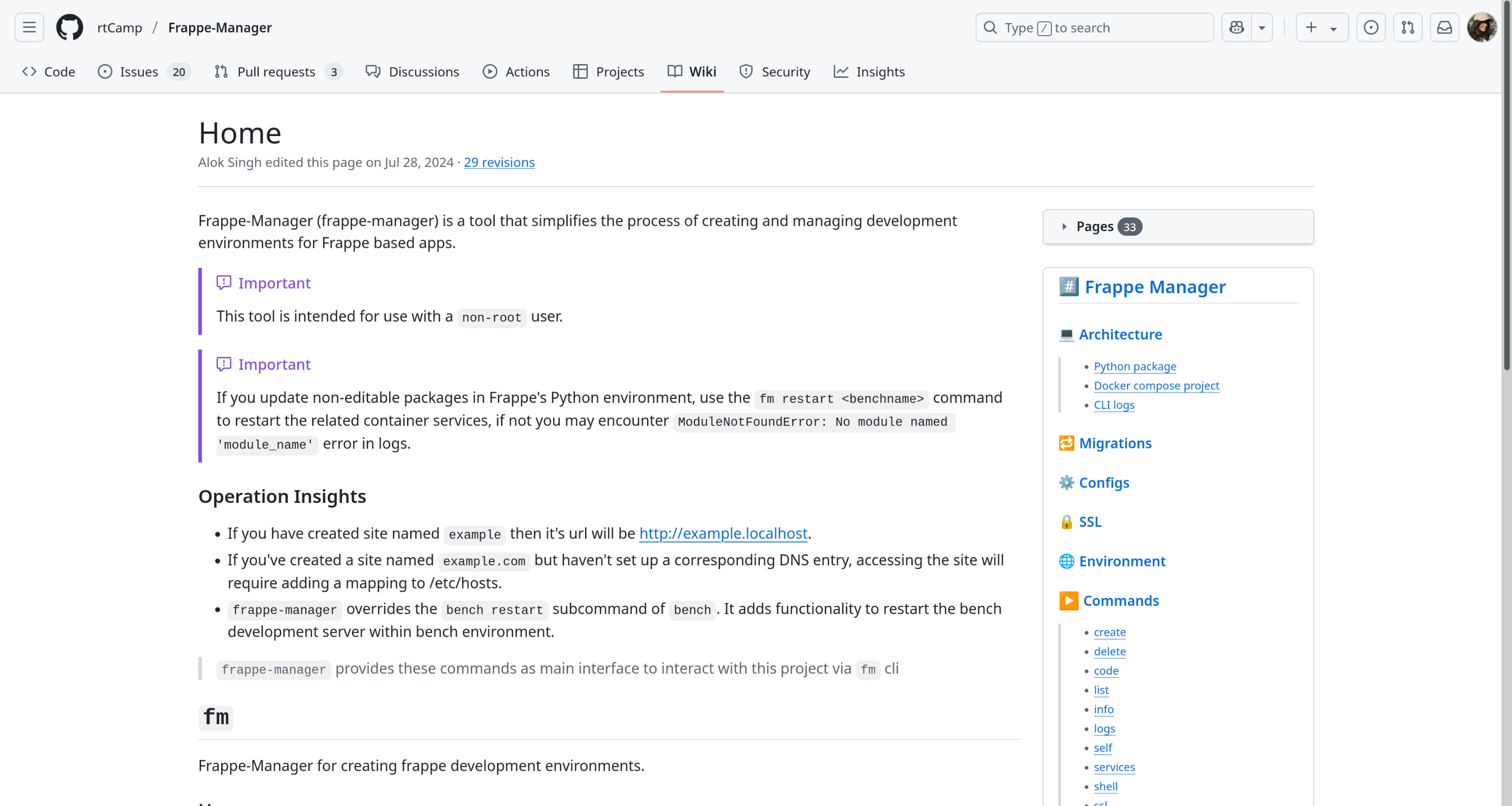Open the list command page
This screenshot has width=1512, height=806.
(1101, 690)
